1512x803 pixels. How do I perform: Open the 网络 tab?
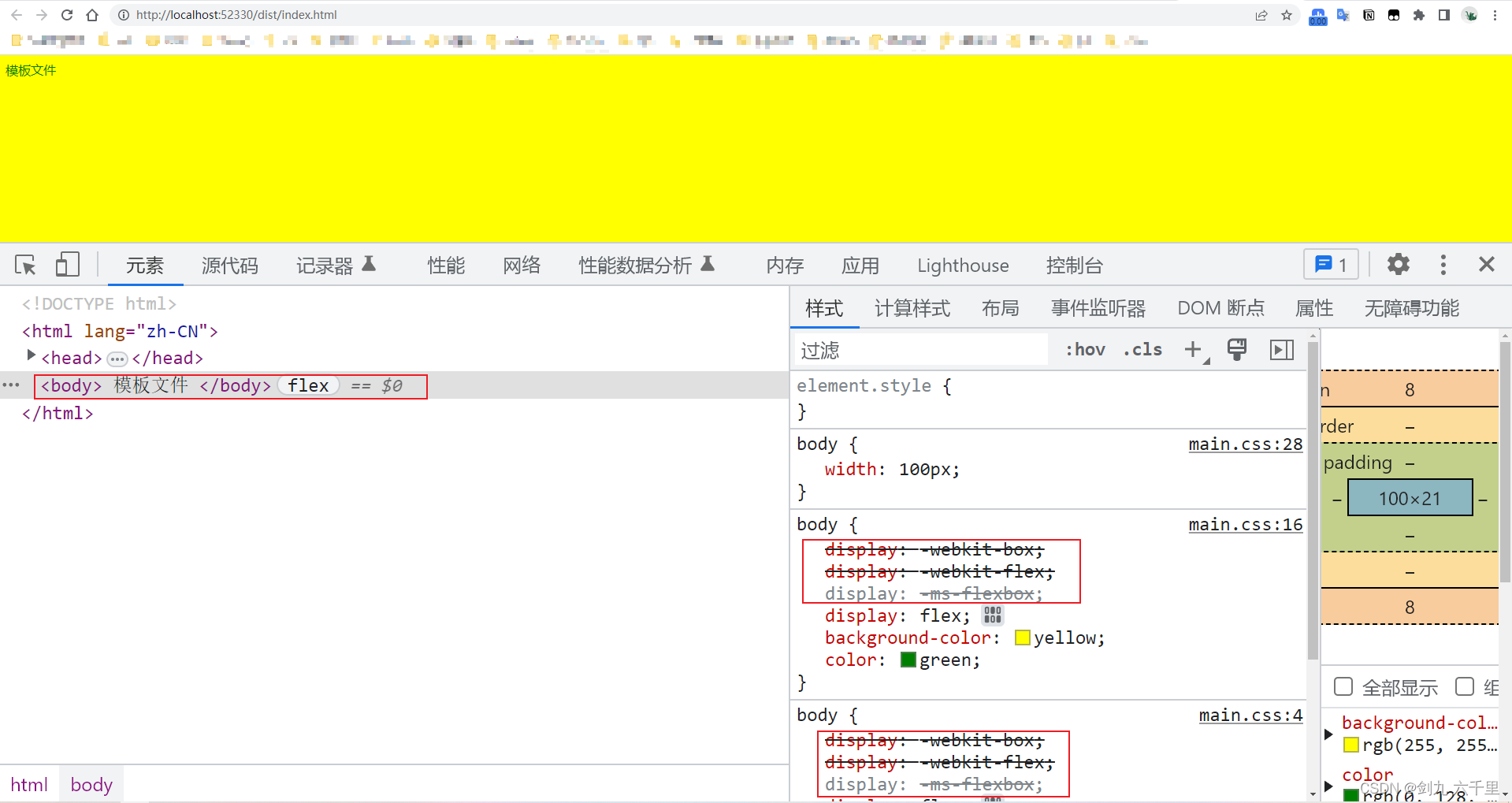(x=522, y=266)
